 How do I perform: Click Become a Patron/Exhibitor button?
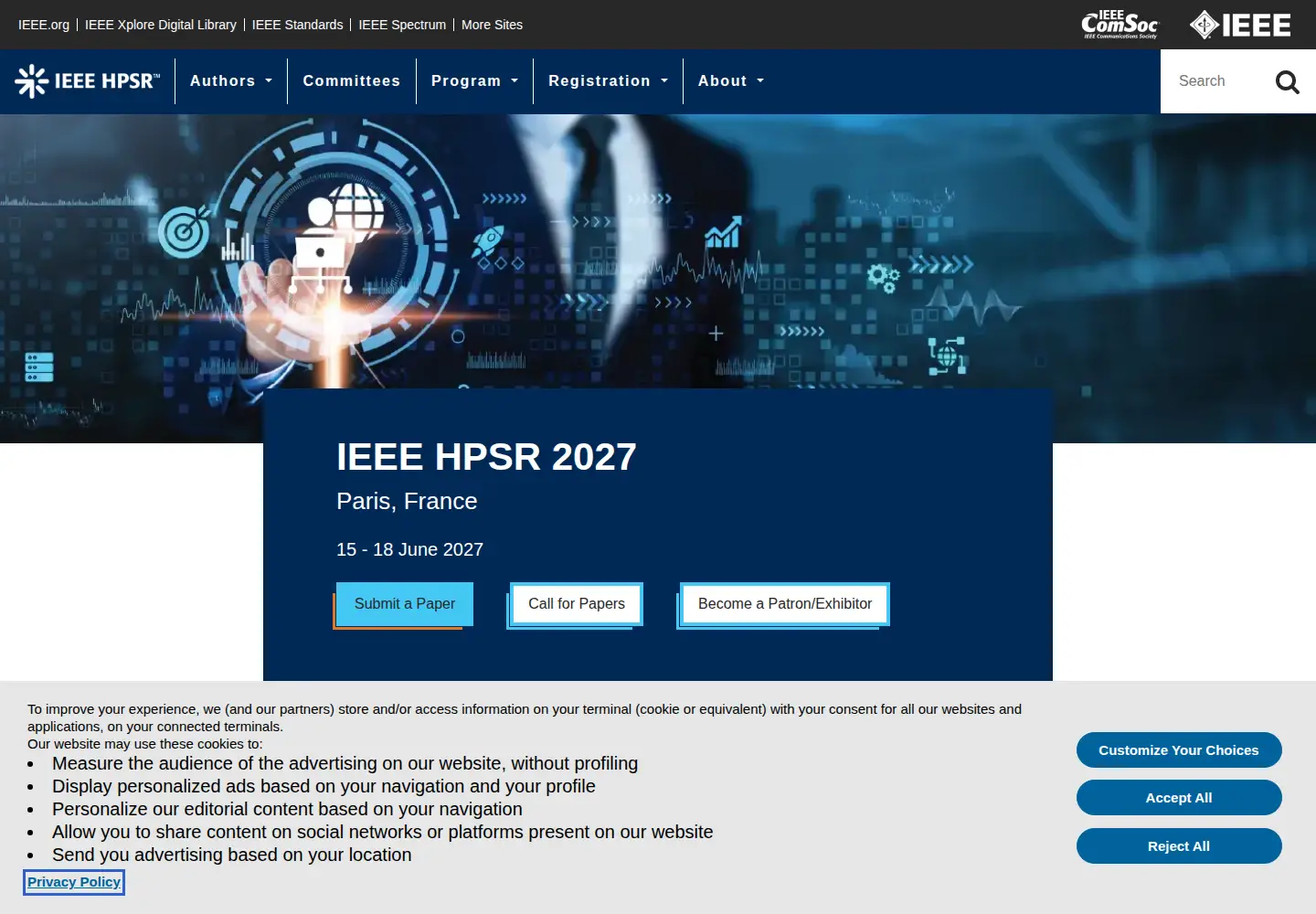click(x=785, y=604)
